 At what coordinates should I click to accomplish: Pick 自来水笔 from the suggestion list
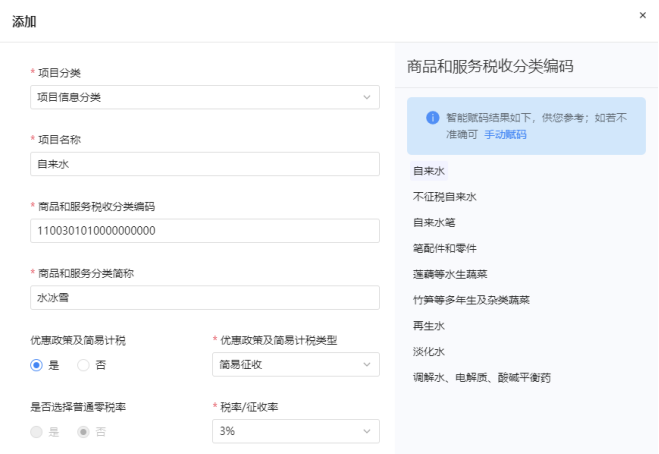[434, 222]
